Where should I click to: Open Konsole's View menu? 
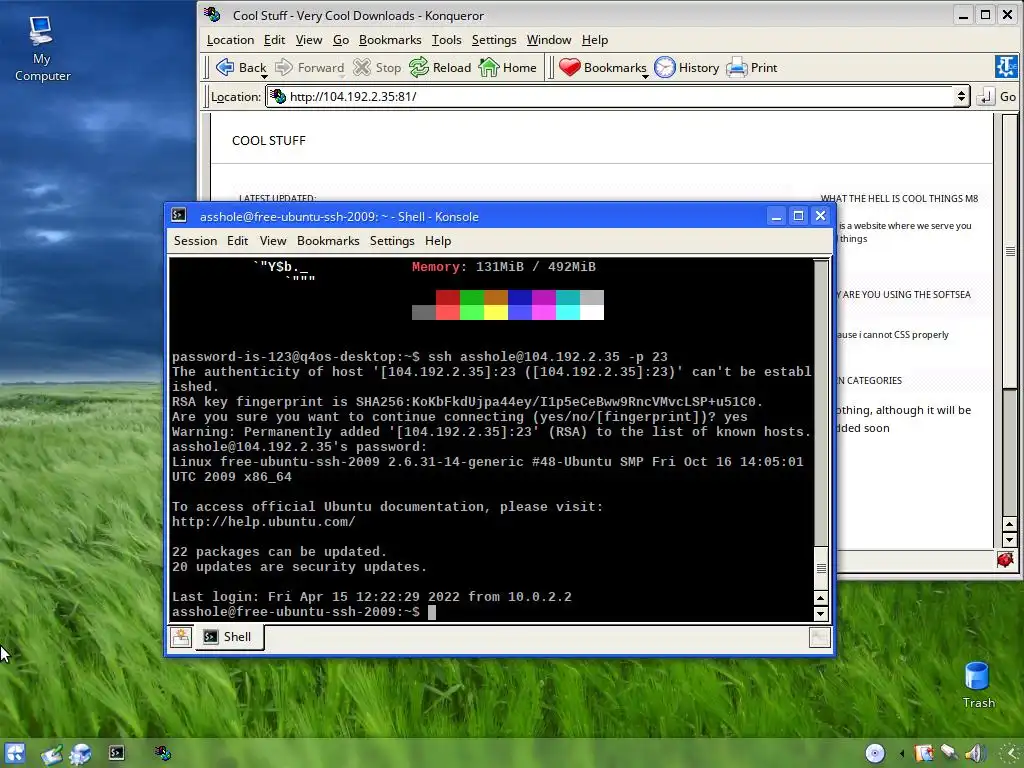coord(273,241)
